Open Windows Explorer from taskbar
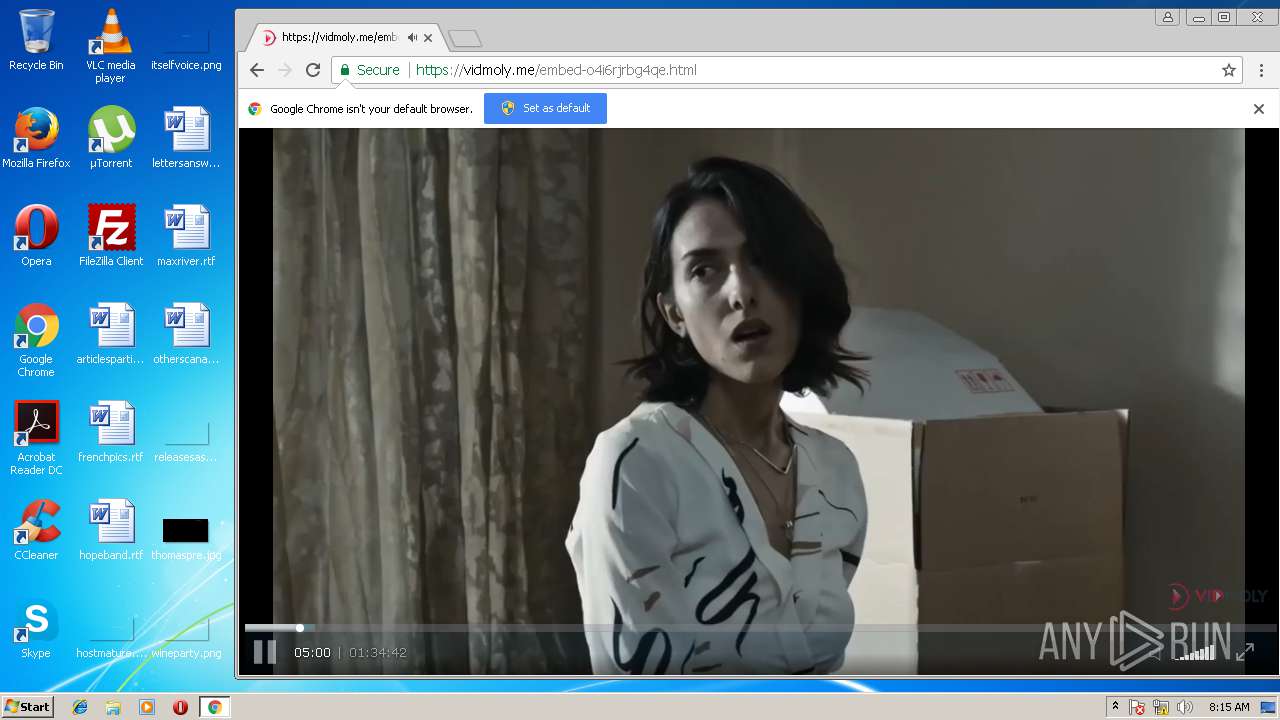Image resolution: width=1280 pixels, height=720 pixels. [113, 707]
